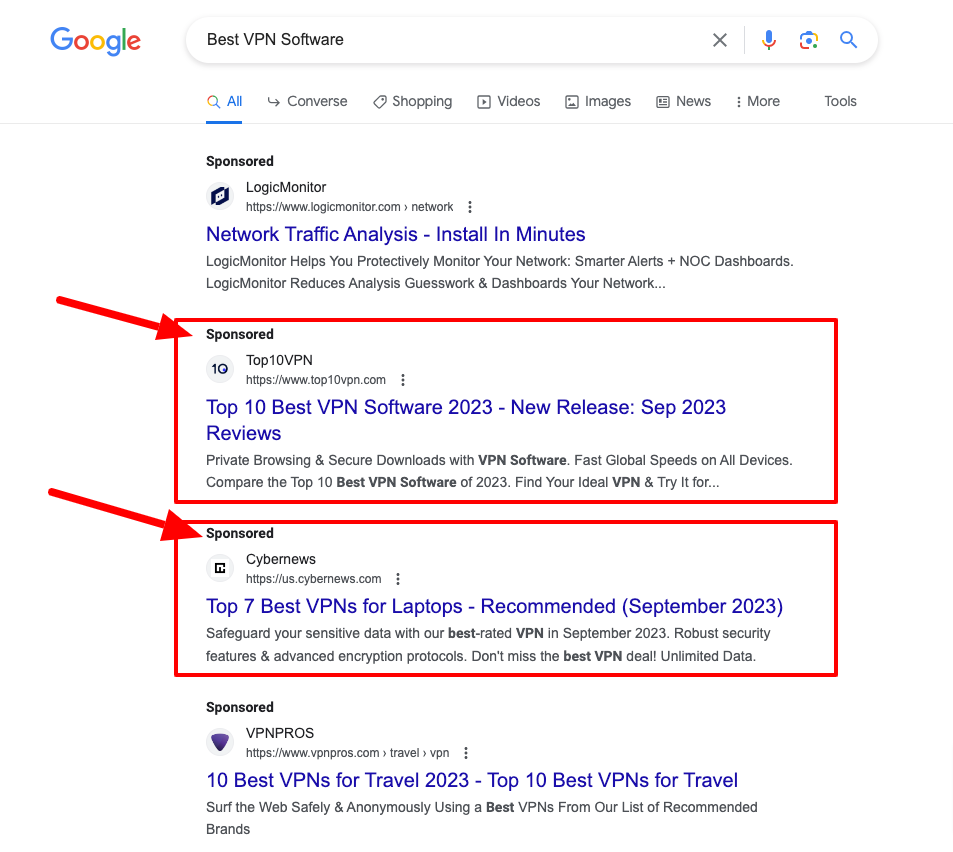Open the three-dot menu next to vpnpros.com URL

[466, 753]
